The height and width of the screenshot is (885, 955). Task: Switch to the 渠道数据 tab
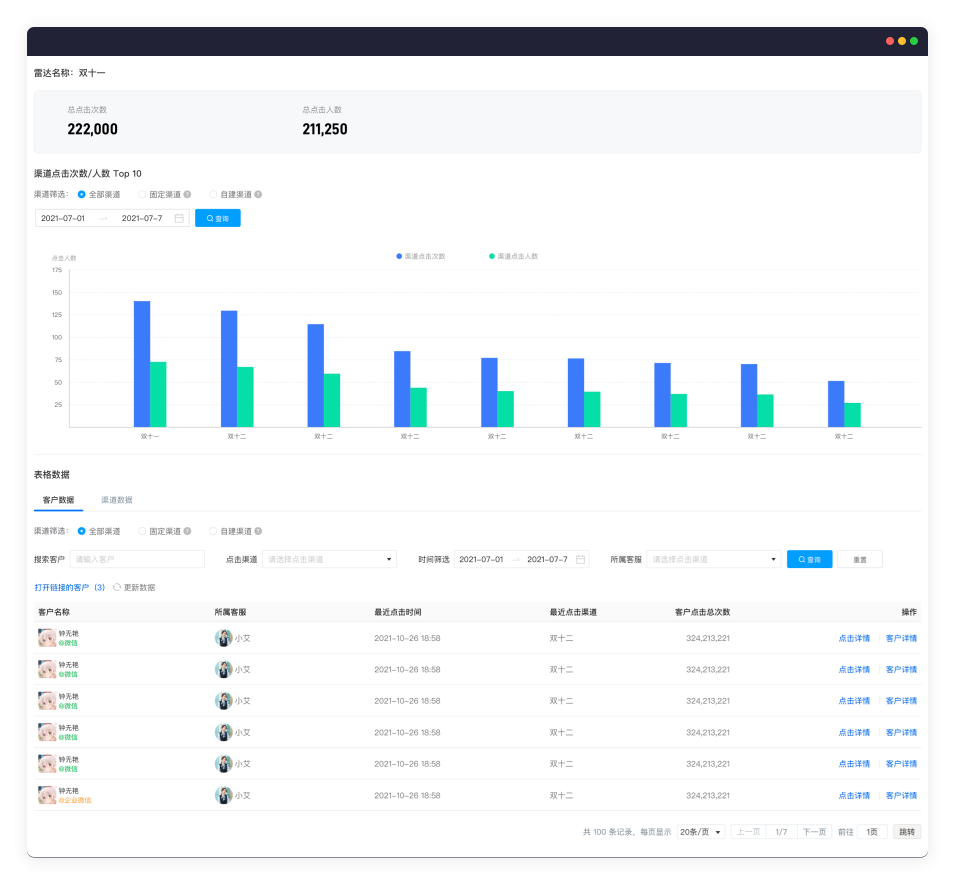tap(117, 500)
